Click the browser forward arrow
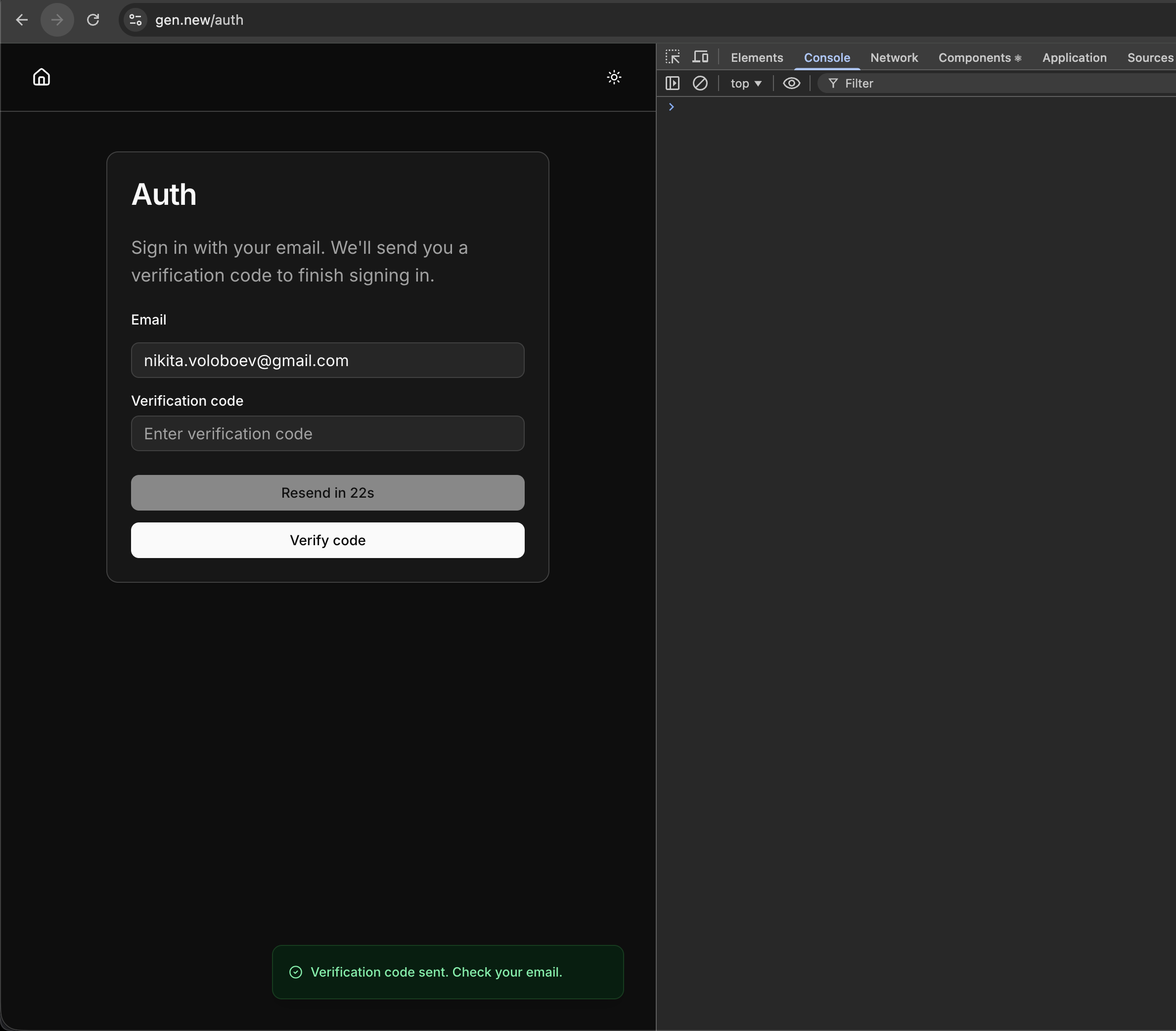This screenshot has height=1031, width=1176. point(57,20)
